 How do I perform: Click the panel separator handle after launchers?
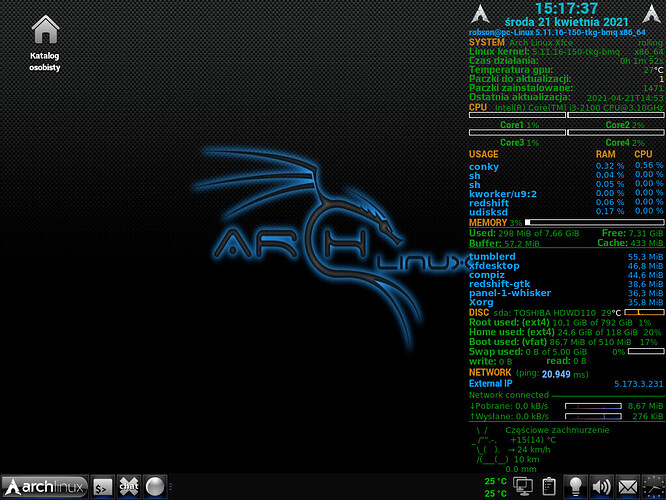pyautogui.click(x=171, y=487)
